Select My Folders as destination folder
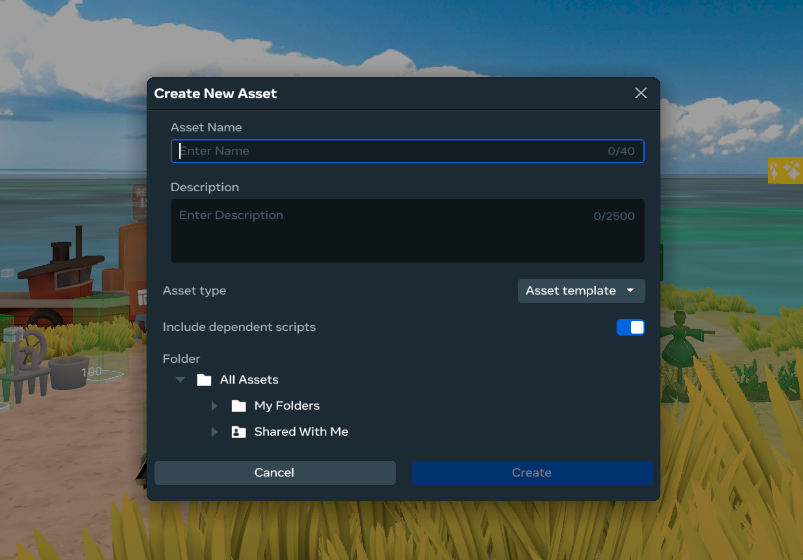Screen dimensions: 803x560 tap(287, 406)
